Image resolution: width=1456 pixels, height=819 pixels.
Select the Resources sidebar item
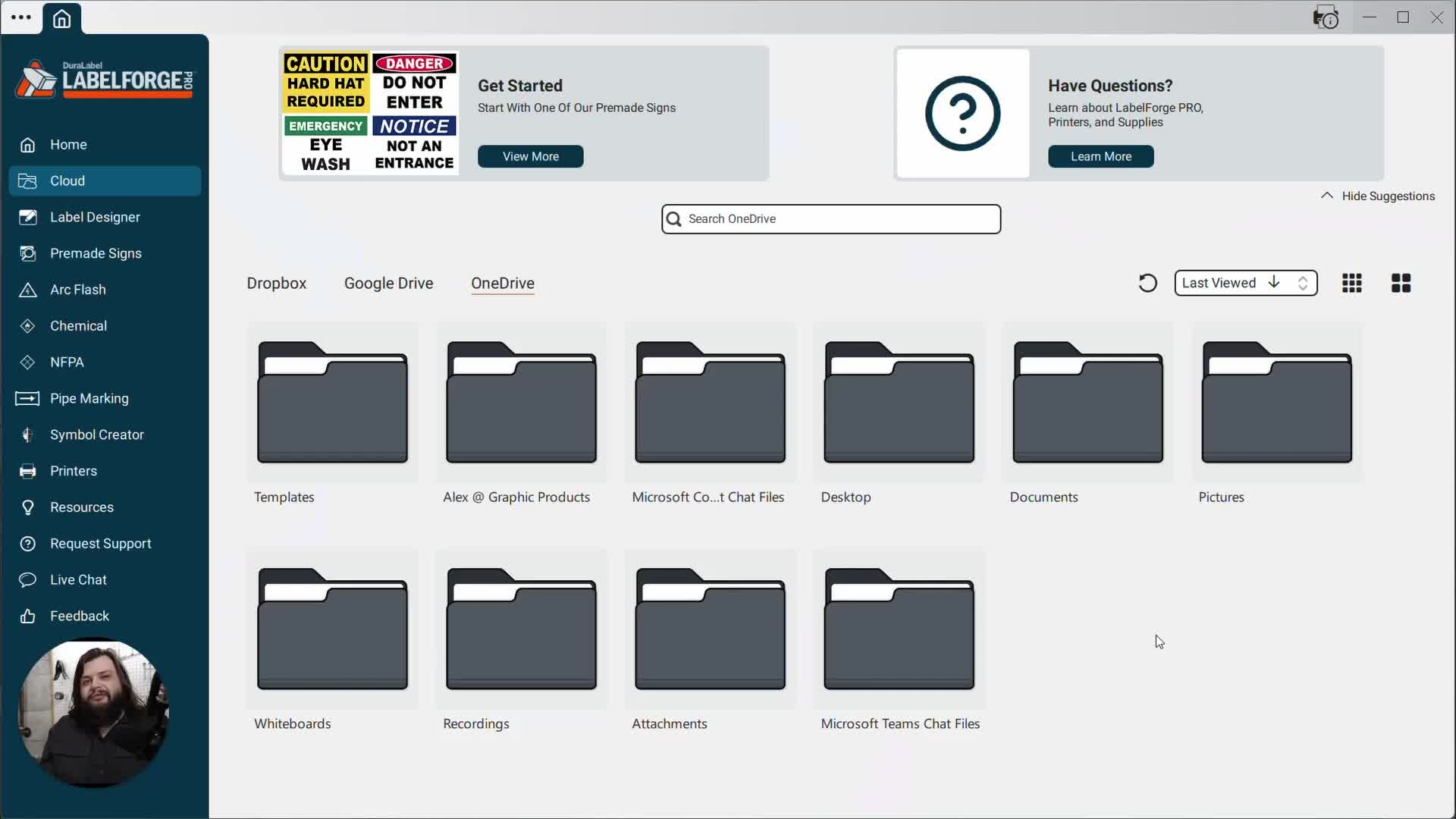105,507
